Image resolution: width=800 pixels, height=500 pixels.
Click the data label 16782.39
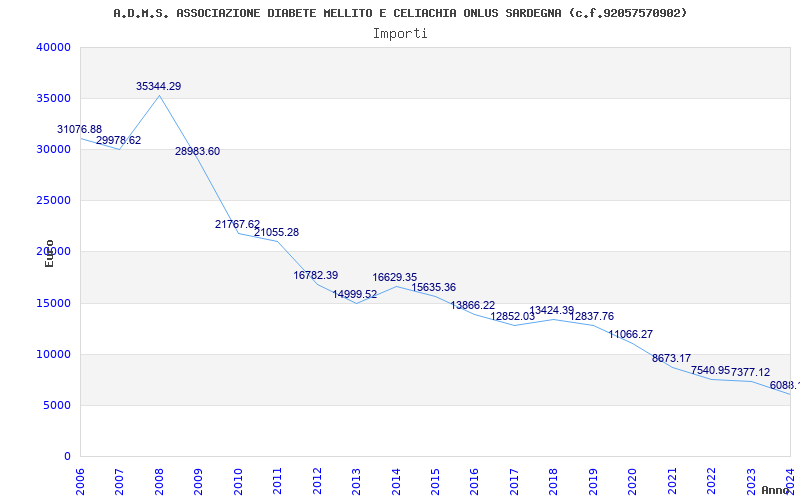pyautogui.click(x=315, y=275)
